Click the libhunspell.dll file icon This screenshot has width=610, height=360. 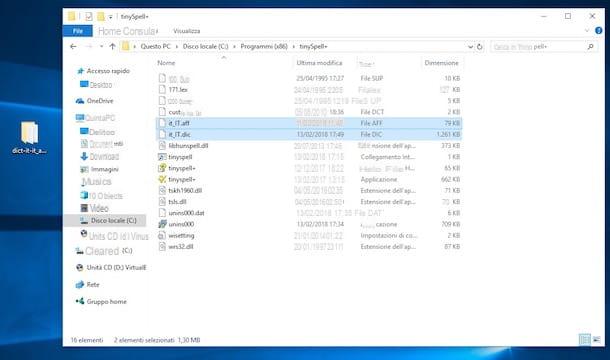[162, 146]
